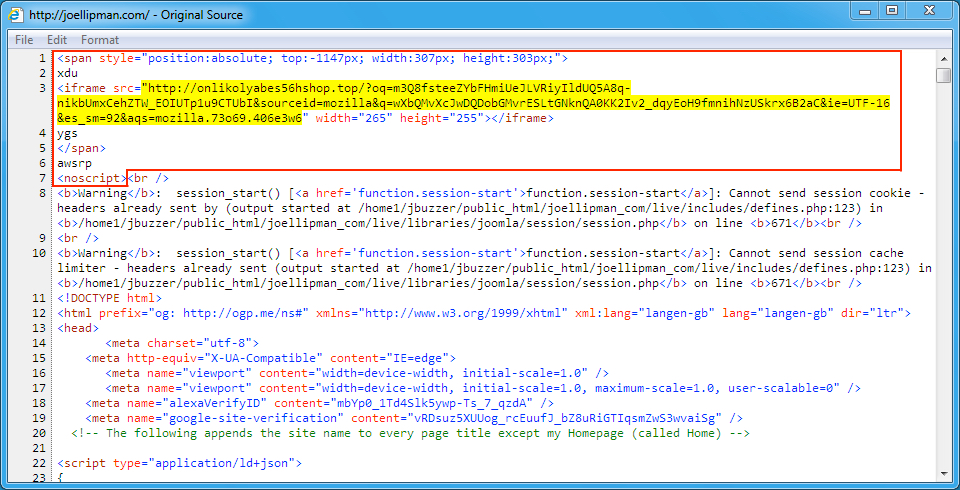Screen dimensions: 960x490
Task: Maximize the Original Source window
Action: (891, 11)
